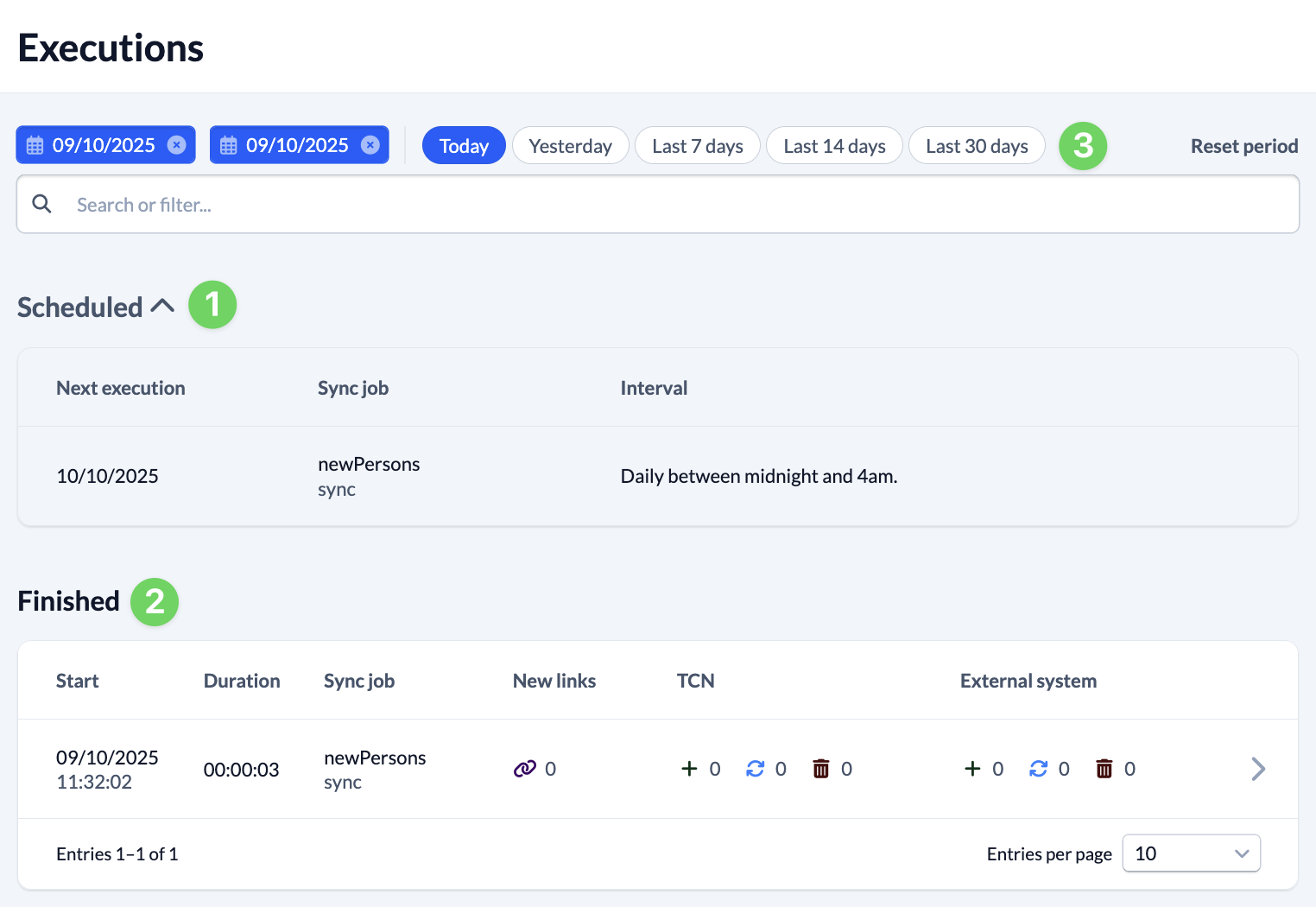The image size is (1316, 907).
Task: Click the External system plus created icon
Action: [972, 769]
